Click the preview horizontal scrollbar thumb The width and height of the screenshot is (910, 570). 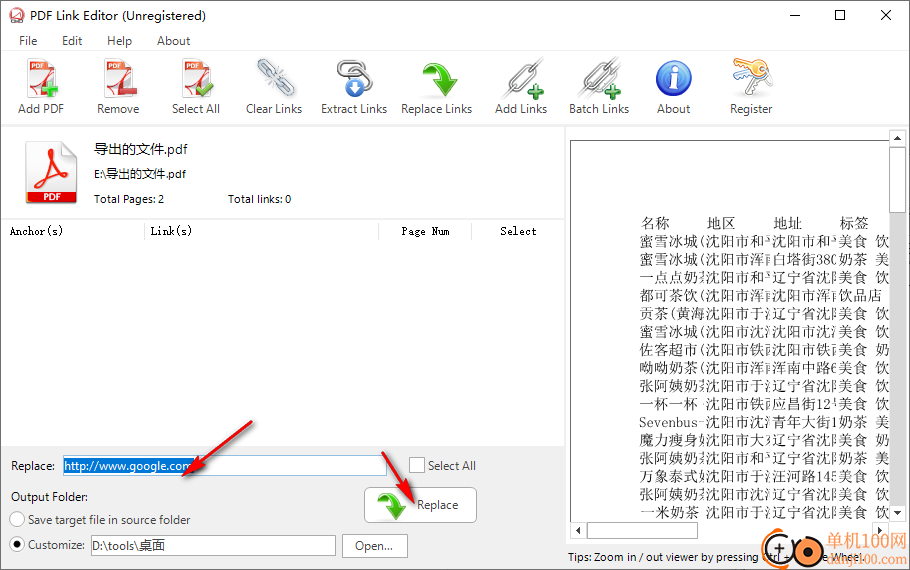[642, 531]
